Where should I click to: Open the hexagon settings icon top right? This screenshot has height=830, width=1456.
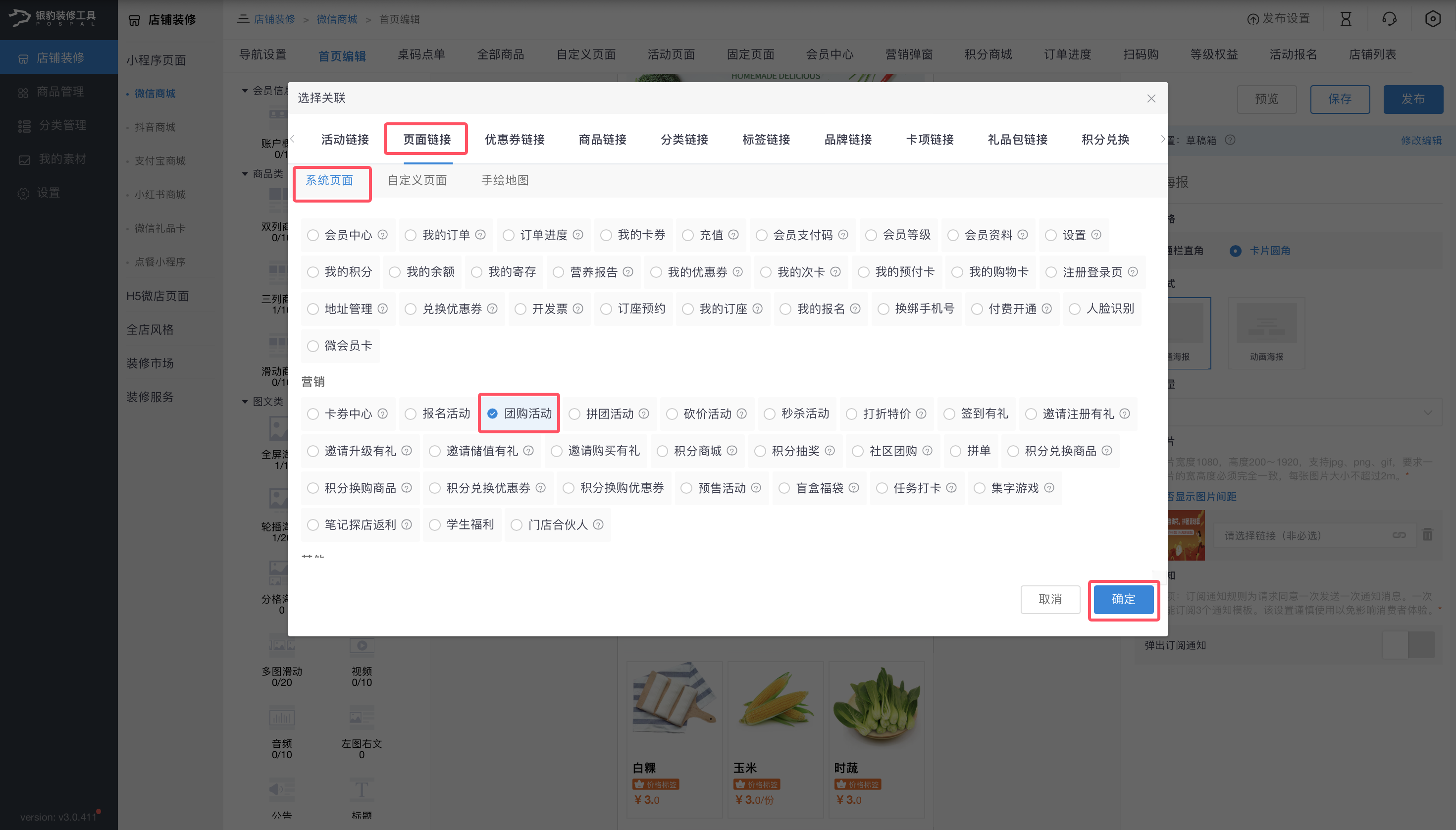pos(1432,19)
